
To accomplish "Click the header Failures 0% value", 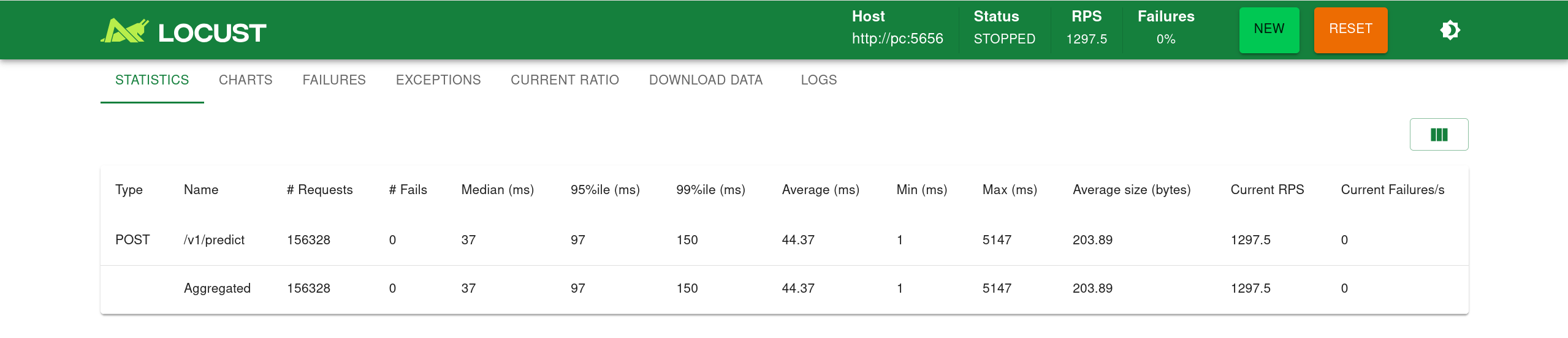I will [1166, 39].
